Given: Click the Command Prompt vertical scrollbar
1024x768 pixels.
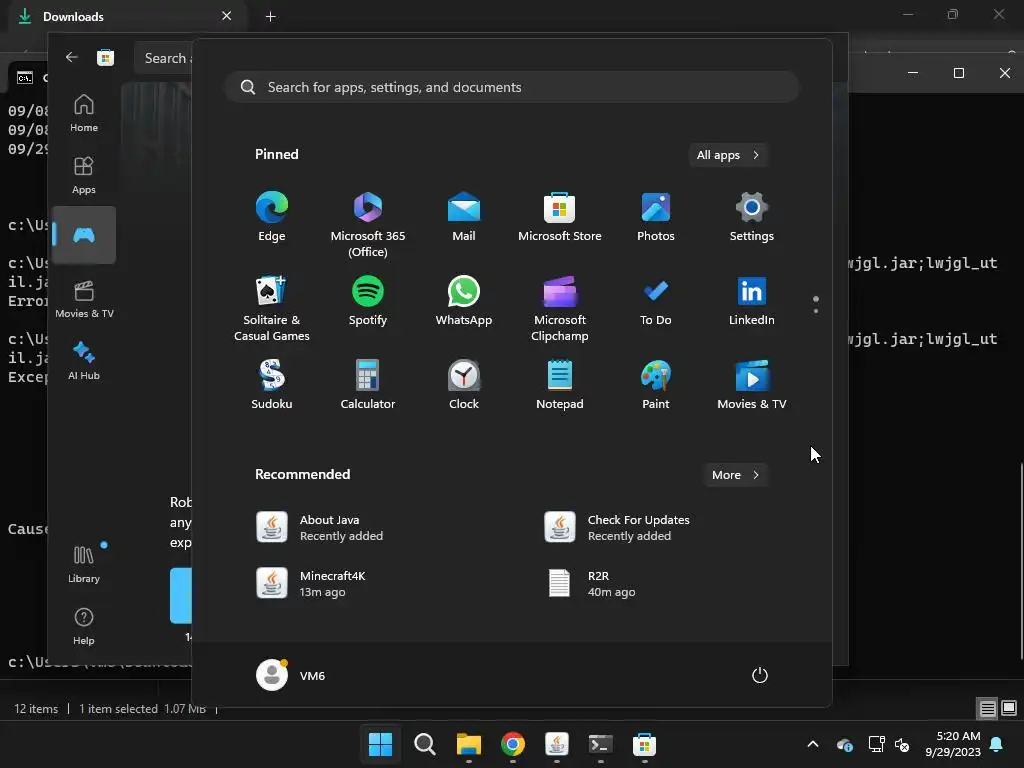Looking at the screenshot, I should 1021,562.
